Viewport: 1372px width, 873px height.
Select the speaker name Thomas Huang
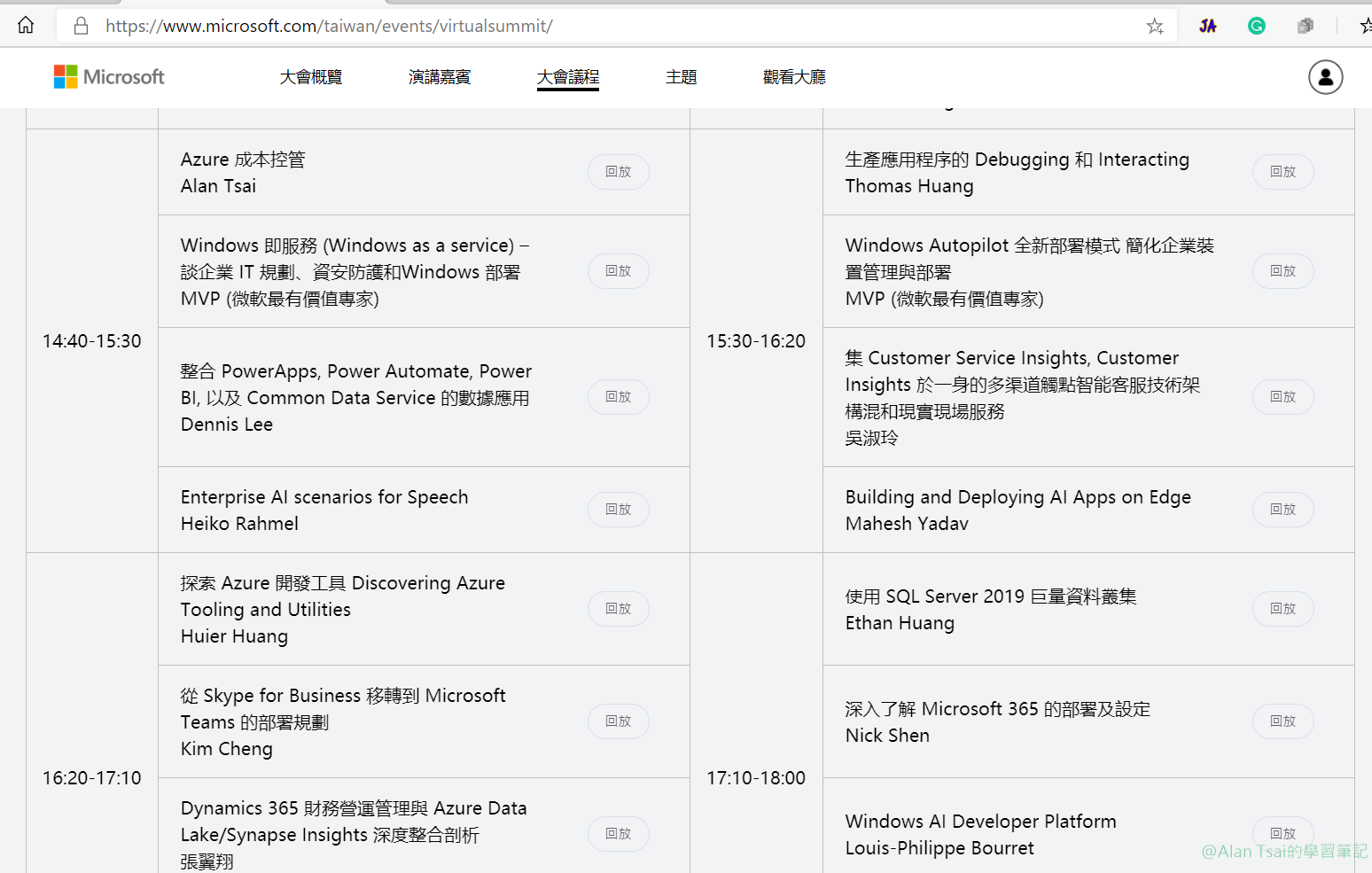pos(909,186)
